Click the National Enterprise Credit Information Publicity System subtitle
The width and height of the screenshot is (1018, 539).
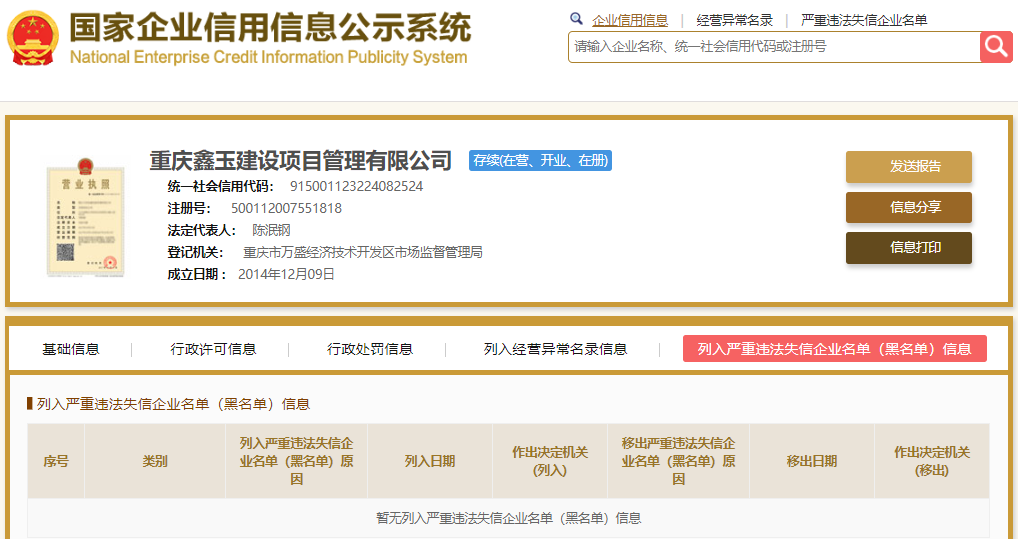click(268, 57)
